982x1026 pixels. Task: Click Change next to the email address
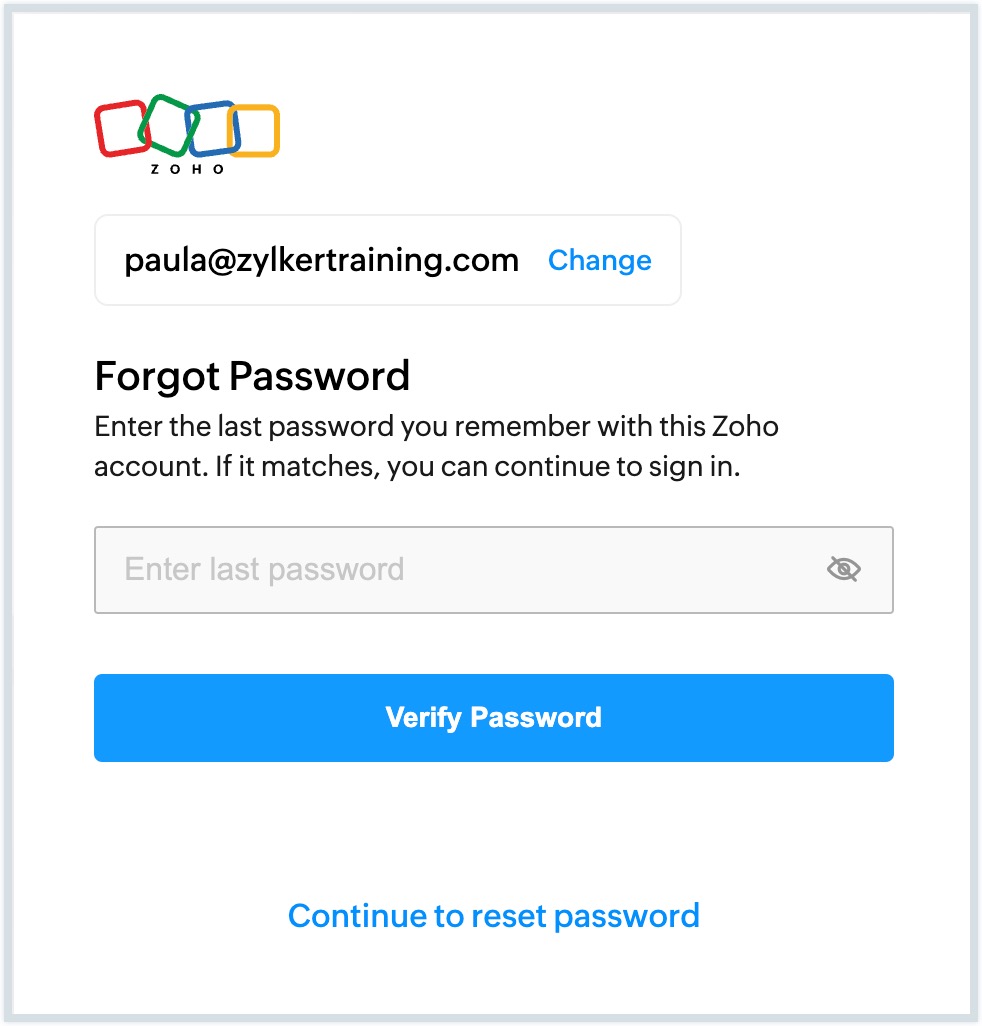coord(599,260)
